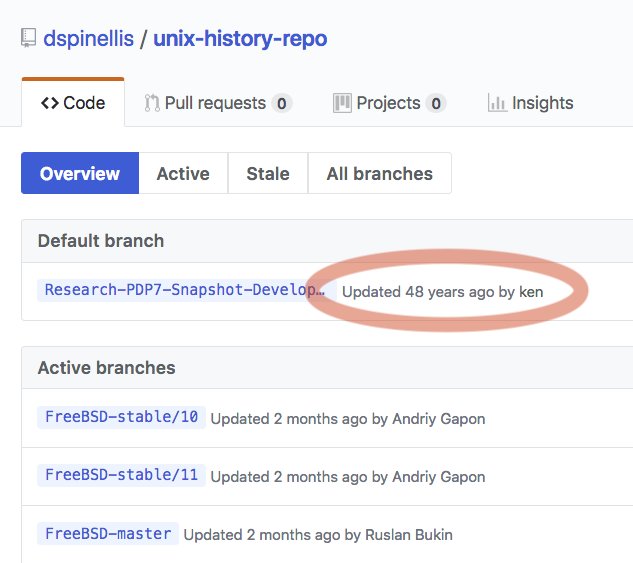Show the All branches view
This screenshot has height=563, width=633.
click(x=379, y=173)
